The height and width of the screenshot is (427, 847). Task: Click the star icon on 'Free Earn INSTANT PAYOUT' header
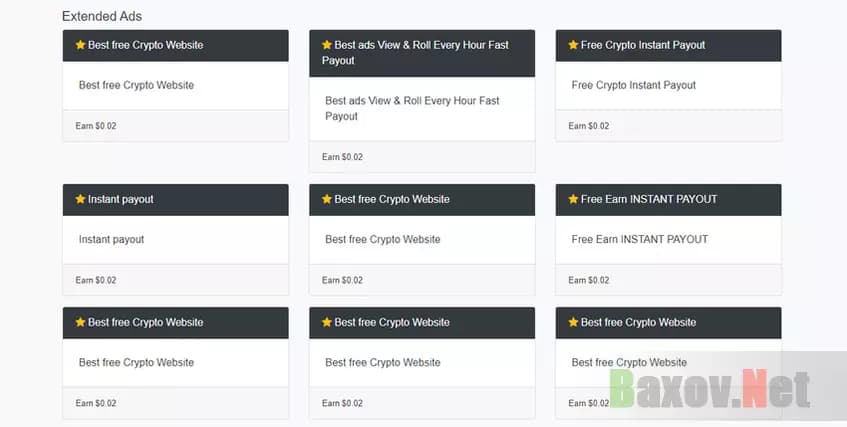573,199
